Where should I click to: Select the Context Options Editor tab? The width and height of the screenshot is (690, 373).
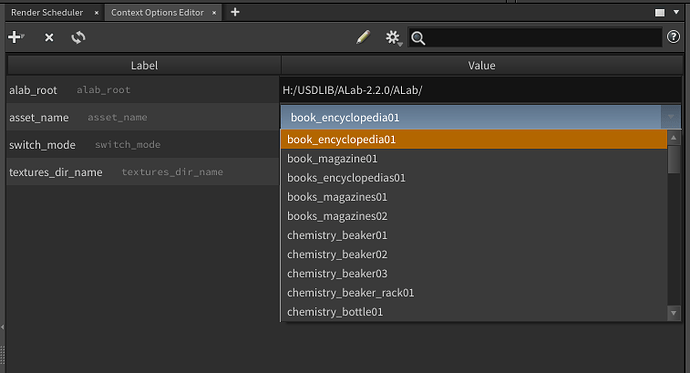click(x=157, y=12)
